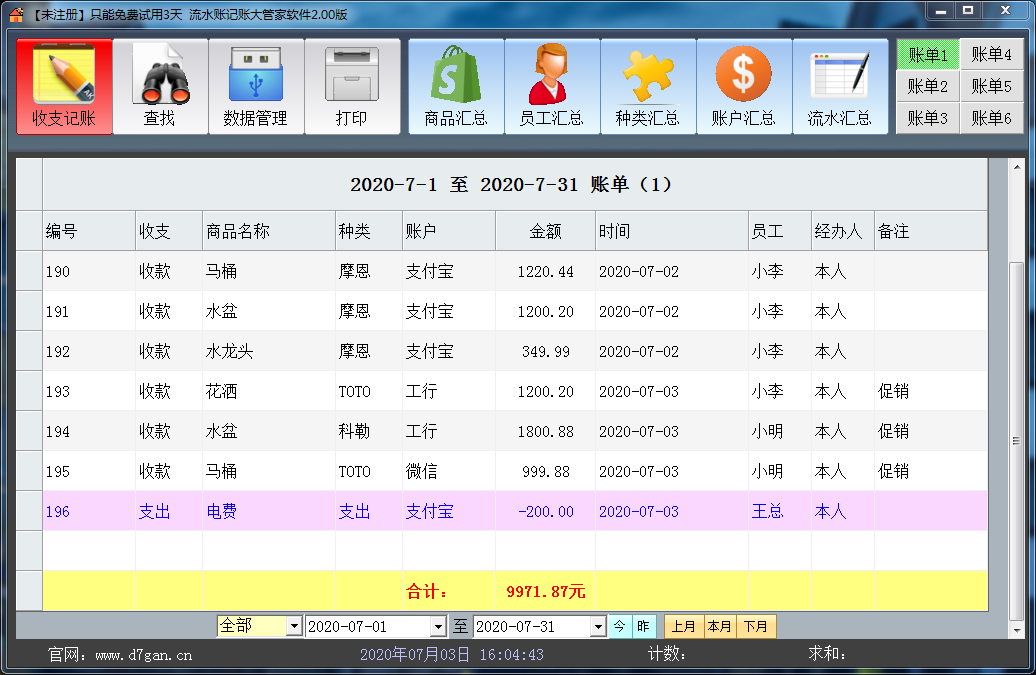Click the 昨 yesterday button
Viewport: 1036px width, 675px height.
click(x=643, y=626)
